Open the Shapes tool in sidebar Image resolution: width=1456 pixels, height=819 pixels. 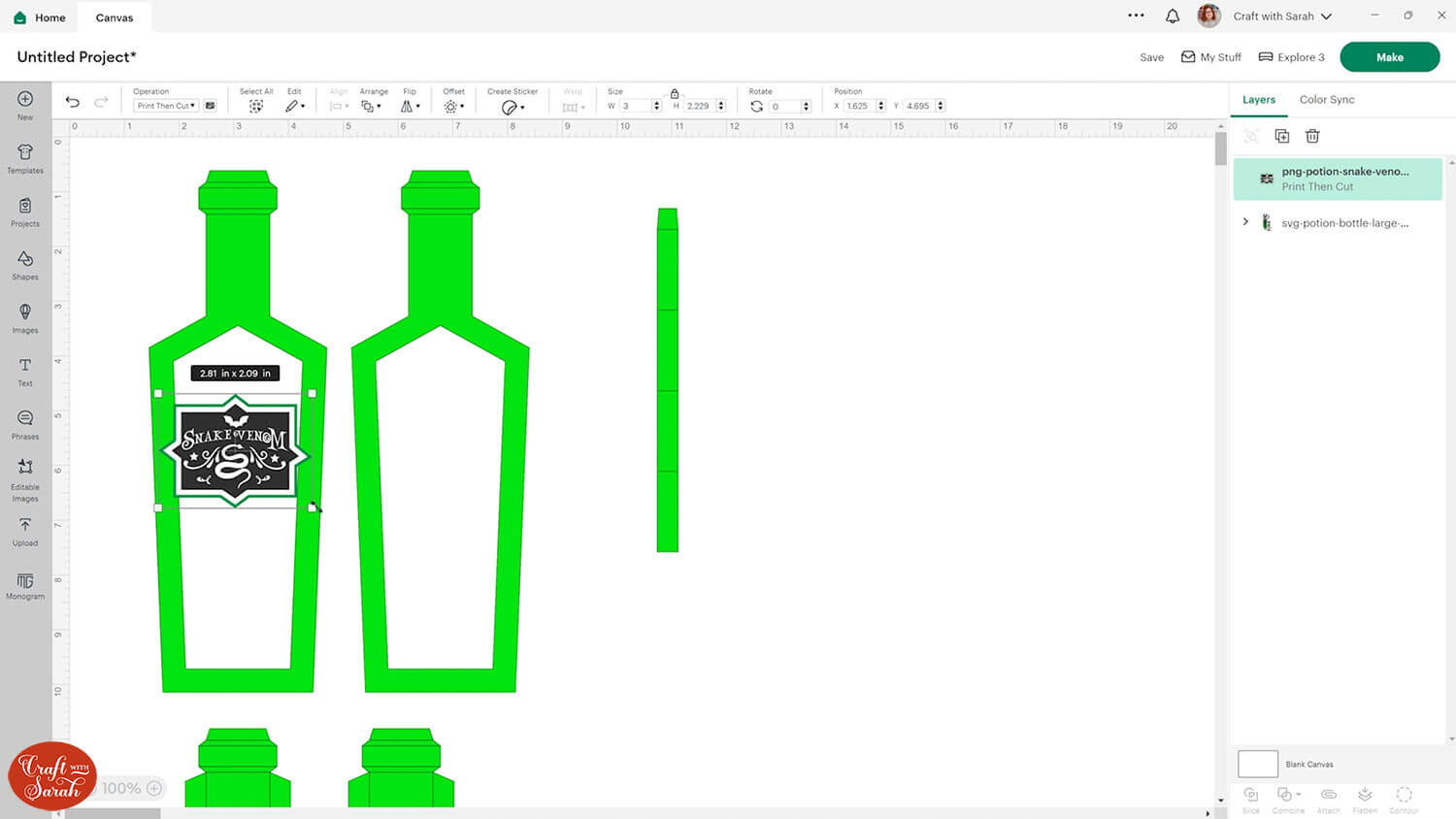point(25,263)
